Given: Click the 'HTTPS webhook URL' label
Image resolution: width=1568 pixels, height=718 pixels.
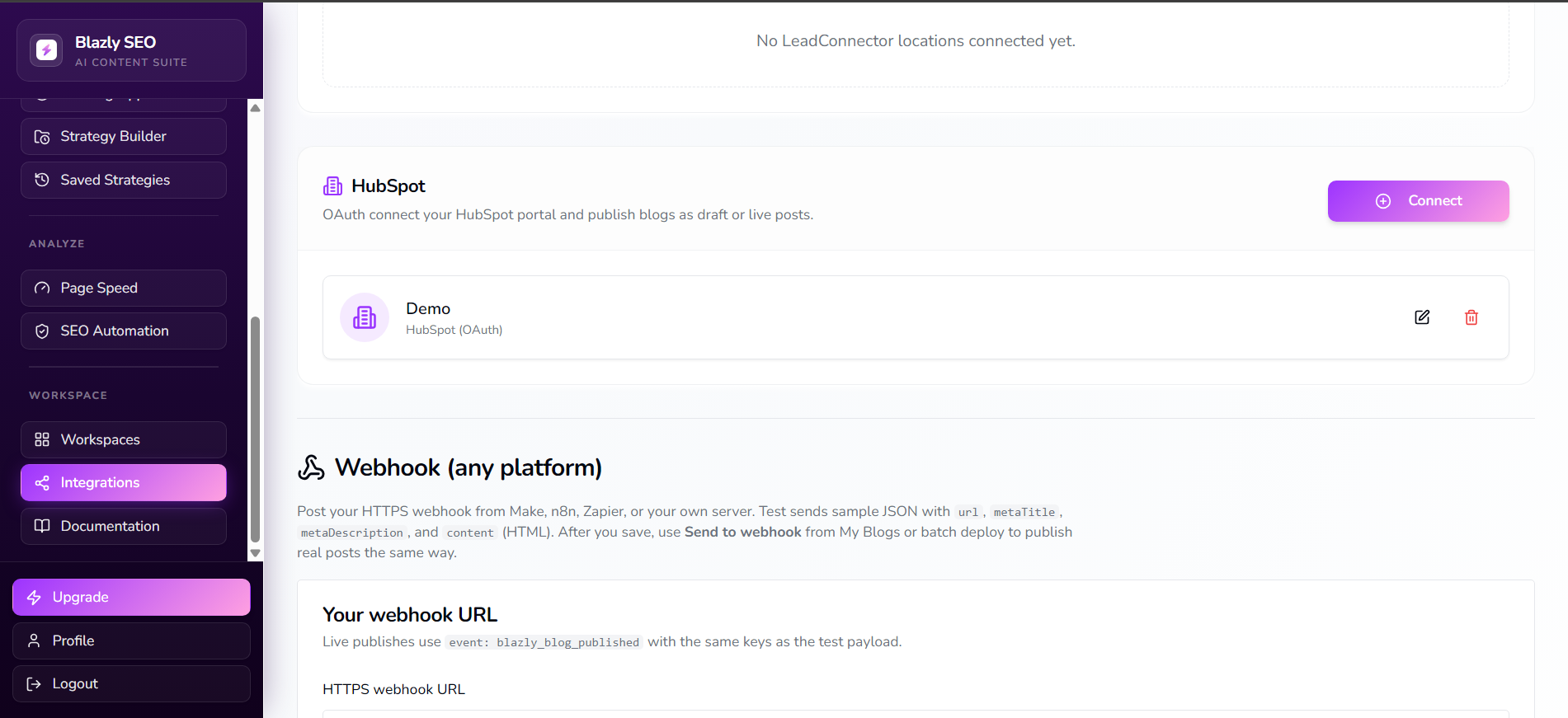Looking at the screenshot, I should (393, 689).
